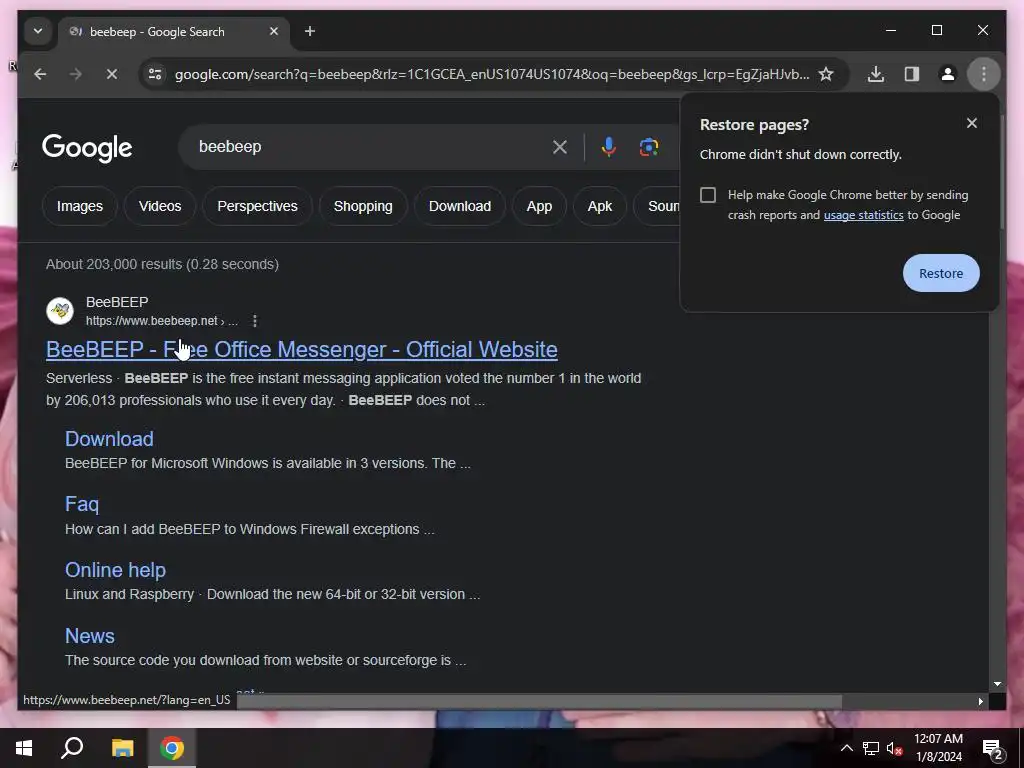Viewport: 1024px width, 768px height.
Task: Select the App filter chip
Action: point(539,206)
